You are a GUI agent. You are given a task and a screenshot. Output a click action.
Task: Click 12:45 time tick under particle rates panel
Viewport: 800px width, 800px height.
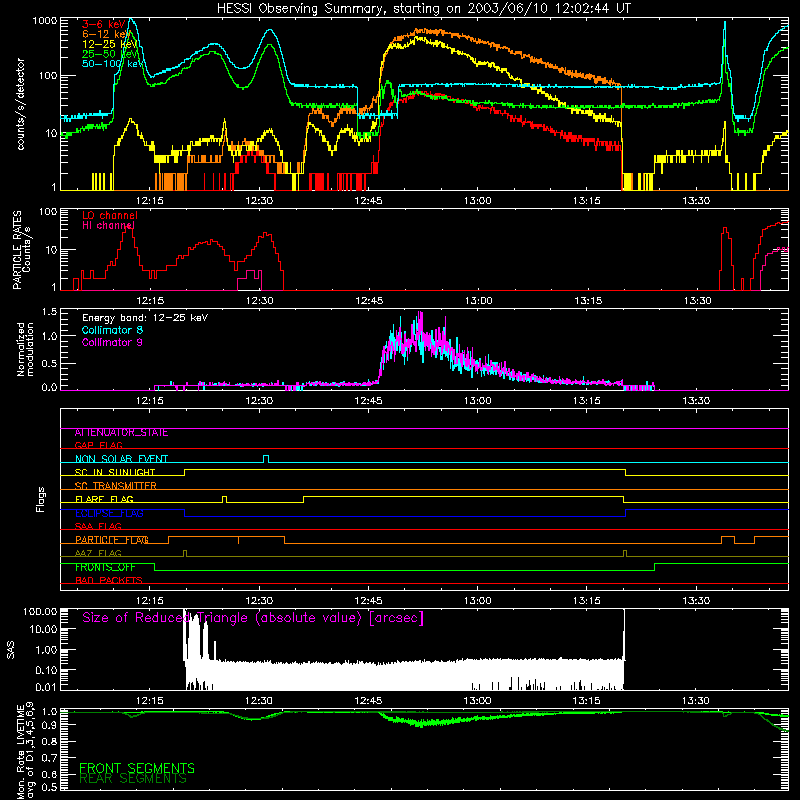(x=369, y=301)
